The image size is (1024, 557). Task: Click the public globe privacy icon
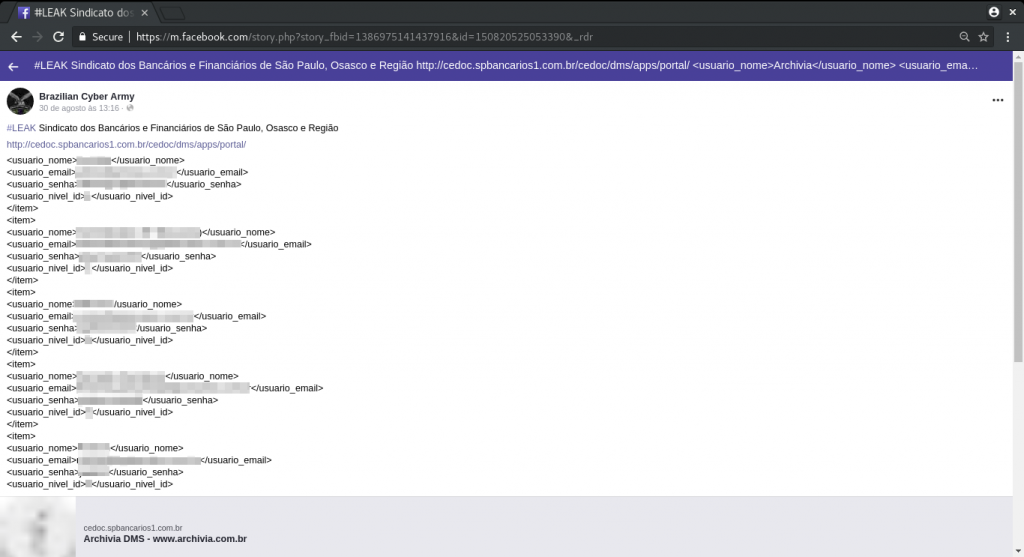[x=130, y=108]
